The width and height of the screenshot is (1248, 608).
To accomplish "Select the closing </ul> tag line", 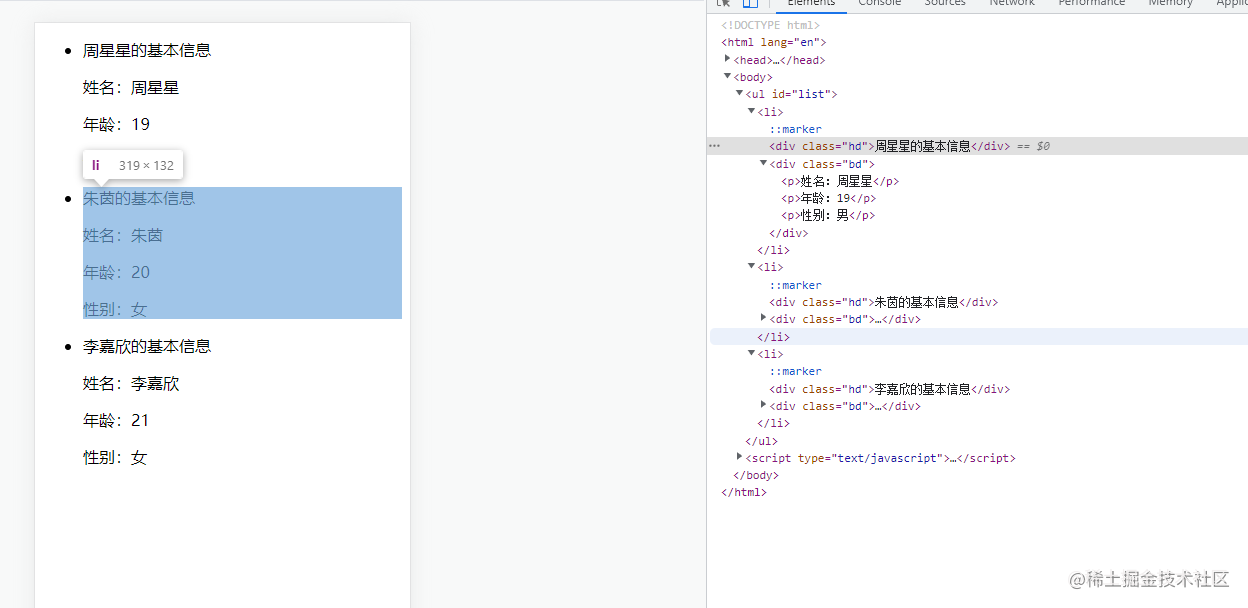I will 761,441.
